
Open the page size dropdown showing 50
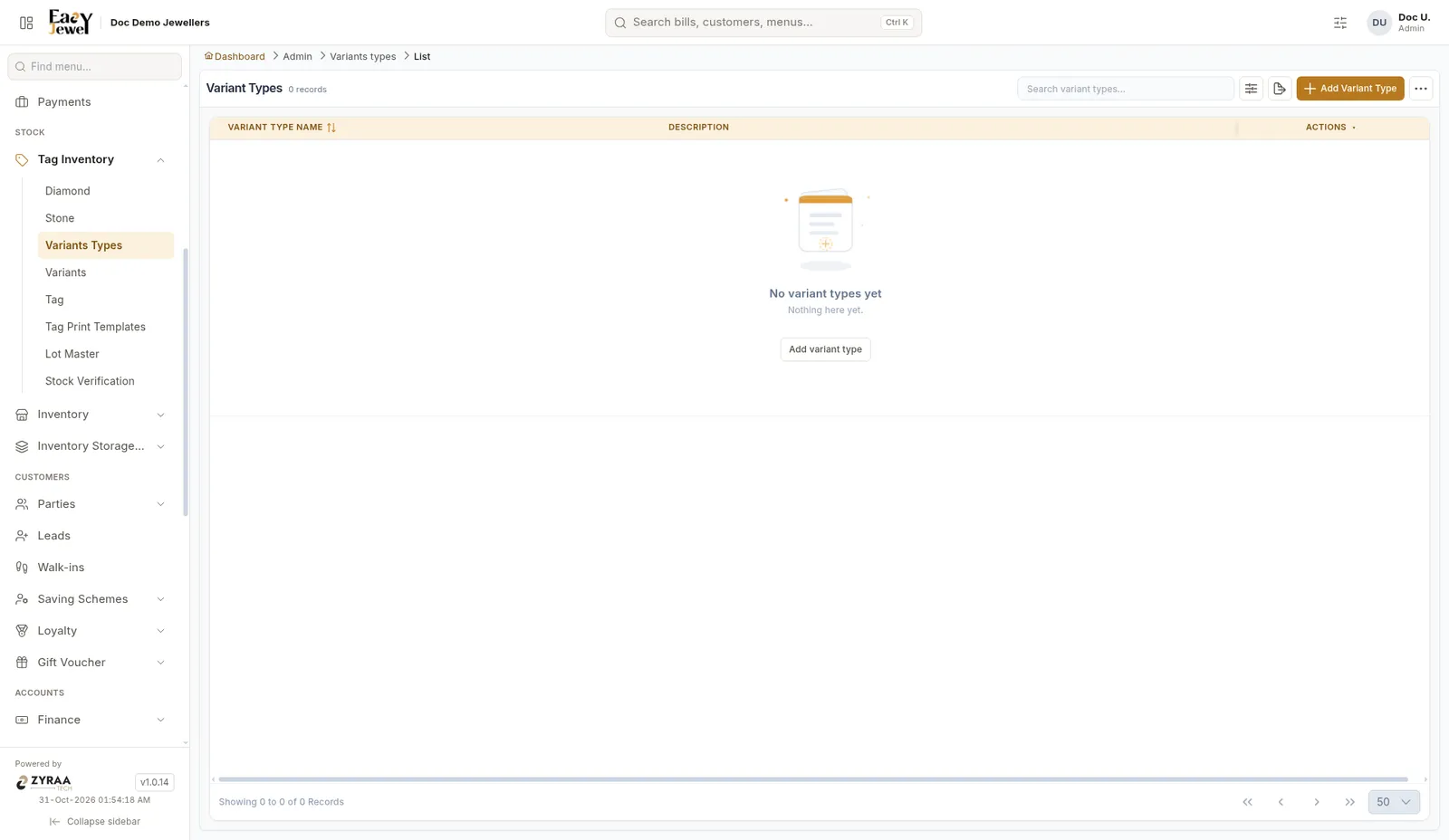point(1394,802)
